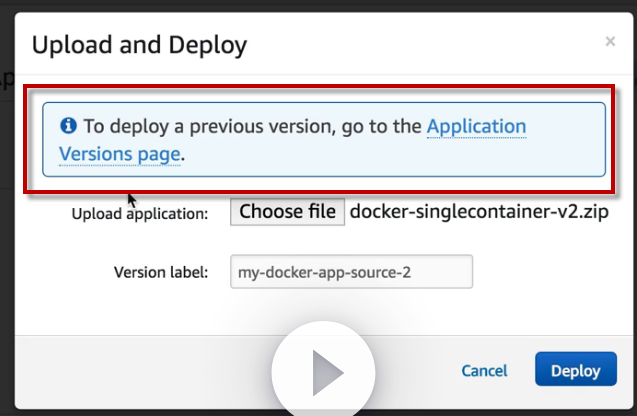Click the Upload and Deploy dialog title

(140, 44)
